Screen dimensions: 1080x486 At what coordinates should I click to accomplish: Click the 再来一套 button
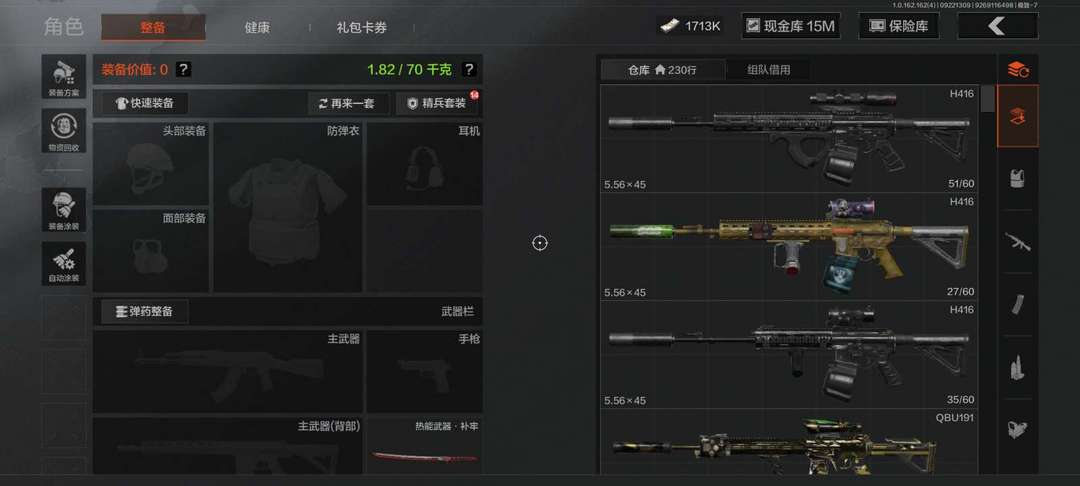pos(349,103)
